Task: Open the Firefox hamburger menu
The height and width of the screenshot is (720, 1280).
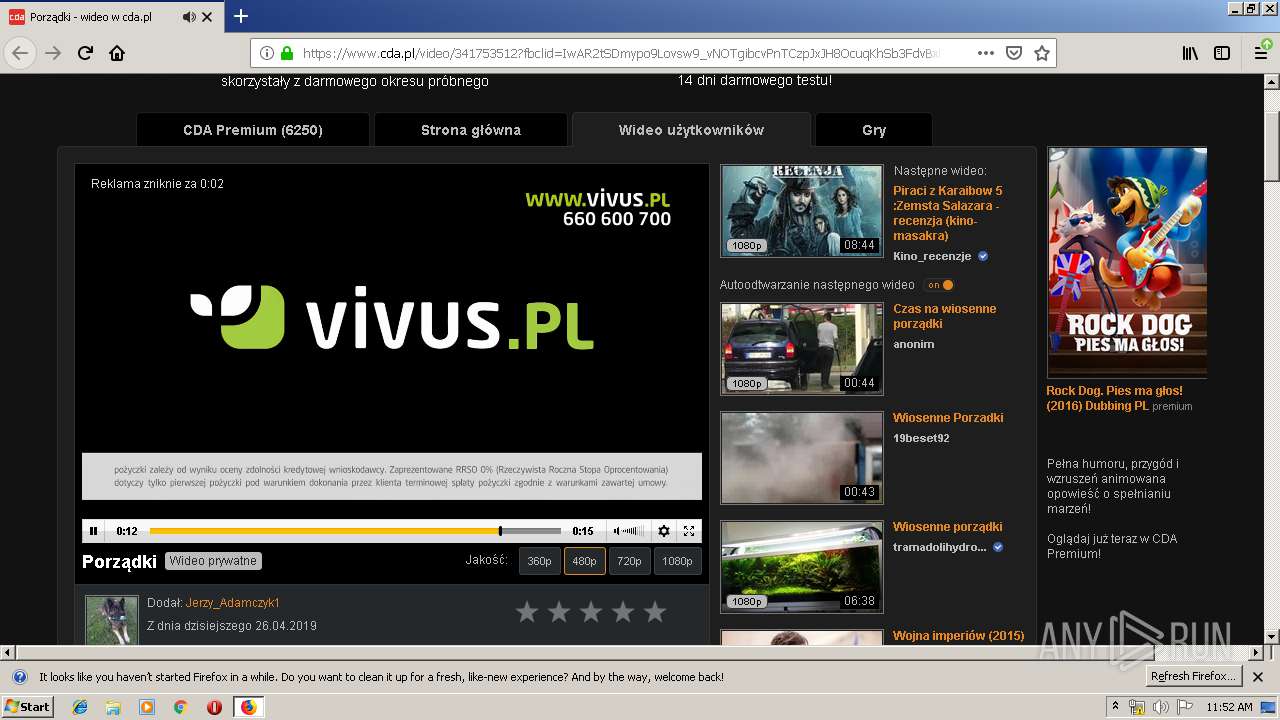Action: (x=1260, y=53)
